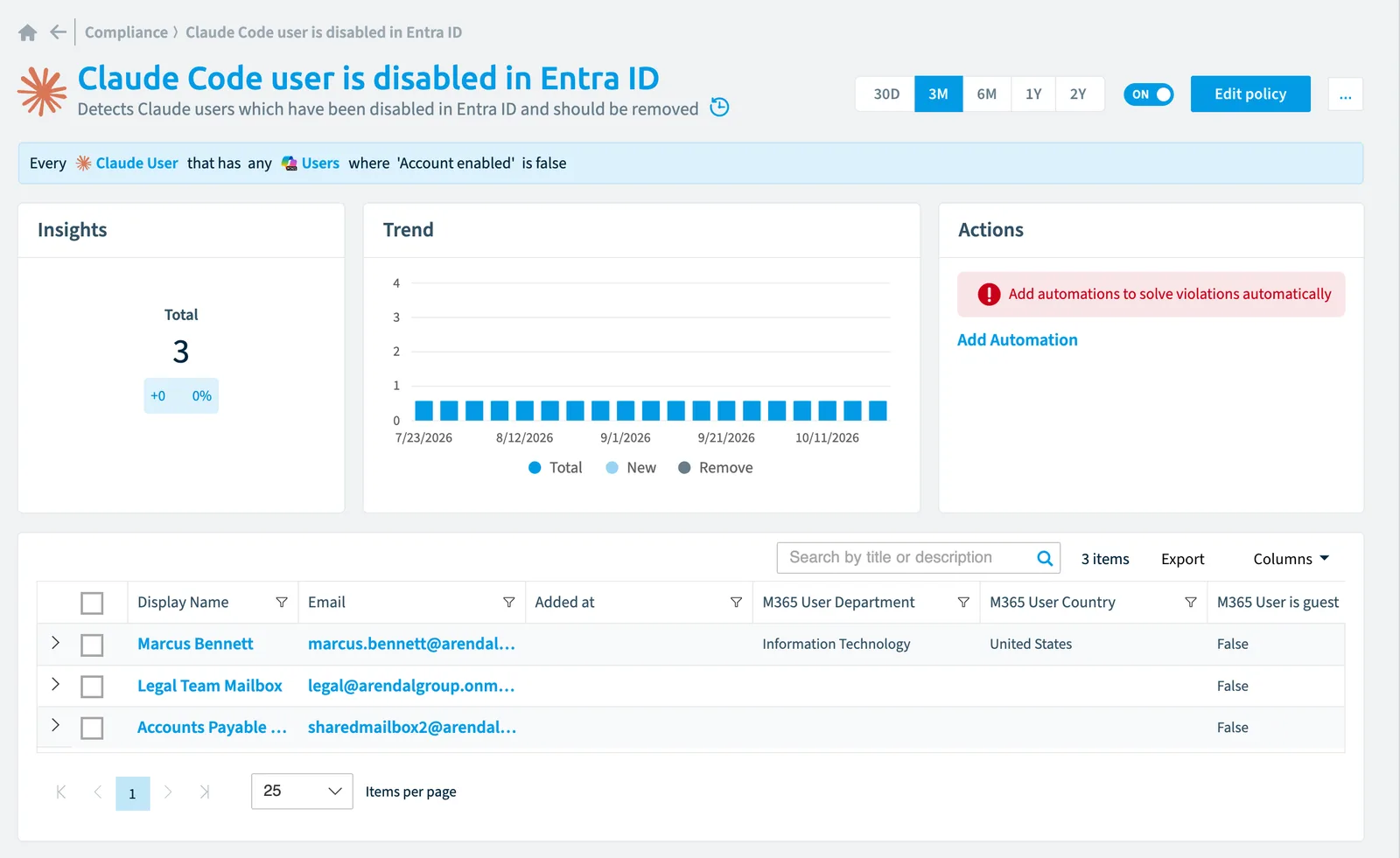Select the 2Y time range
Viewport: 1400px width, 858px height.
click(x=1079, y=94)
